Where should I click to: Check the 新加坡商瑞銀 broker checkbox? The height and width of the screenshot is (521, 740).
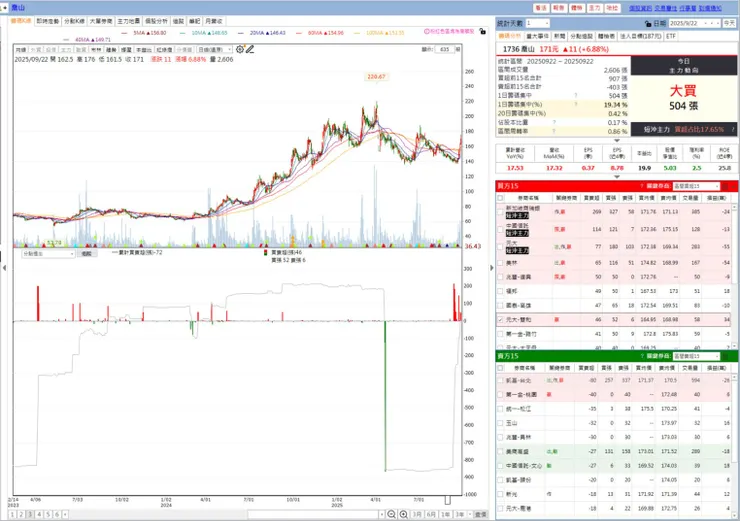(x=500, y=211)
